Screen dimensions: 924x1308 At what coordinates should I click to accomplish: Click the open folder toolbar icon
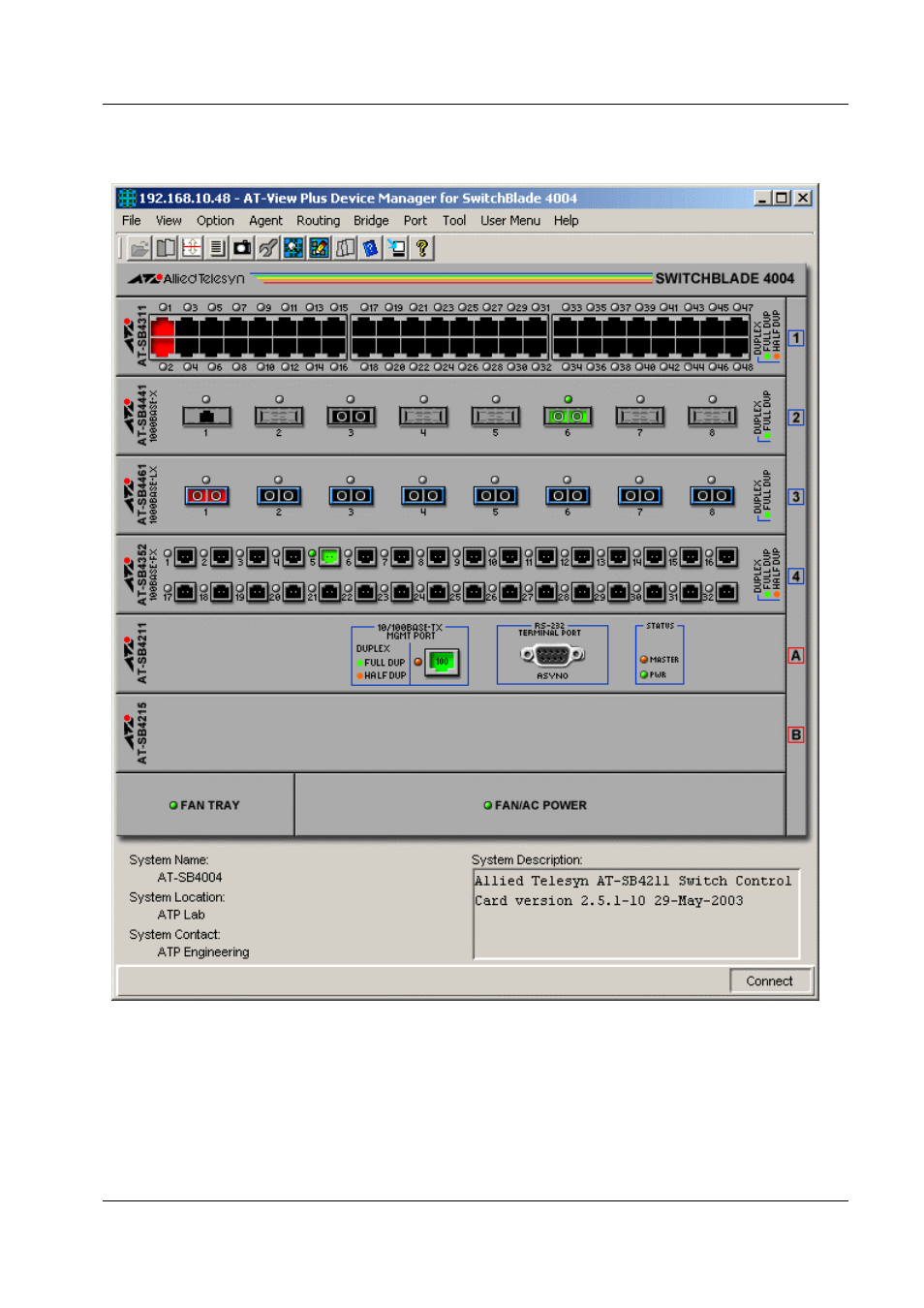coord(140,248)
